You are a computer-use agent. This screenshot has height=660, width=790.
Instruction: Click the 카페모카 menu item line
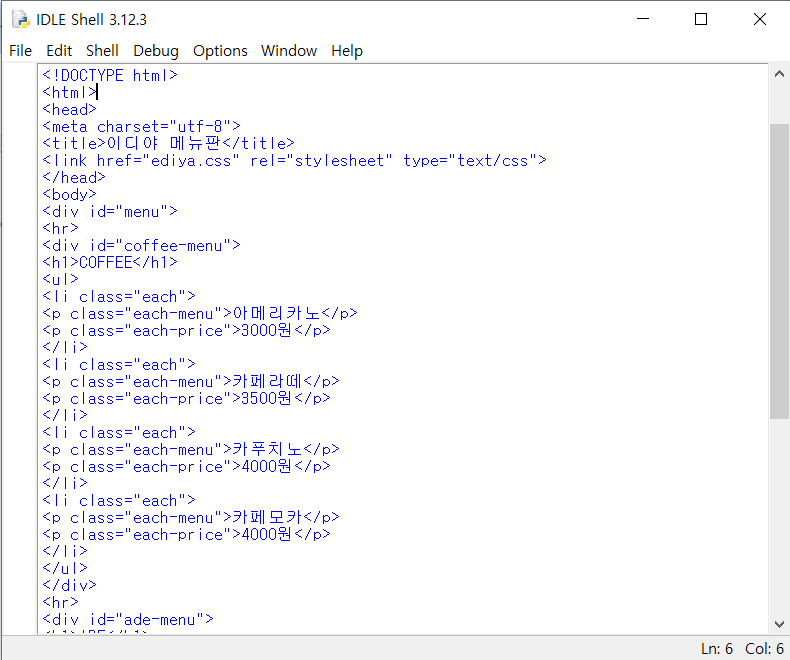click(191, 518)
